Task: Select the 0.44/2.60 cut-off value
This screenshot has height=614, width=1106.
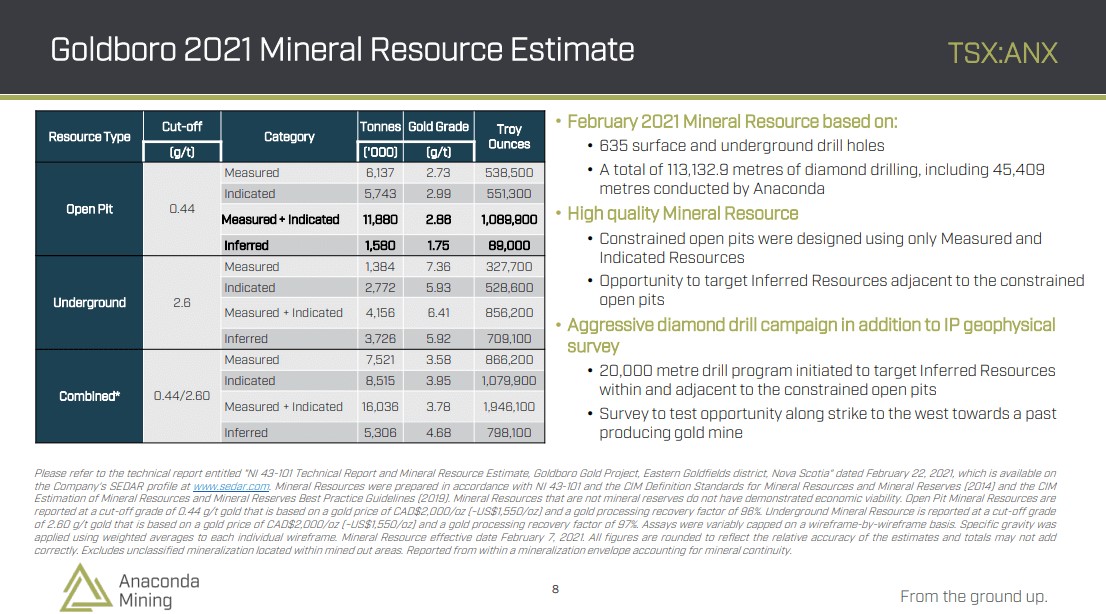Action: tap(182, 396)
